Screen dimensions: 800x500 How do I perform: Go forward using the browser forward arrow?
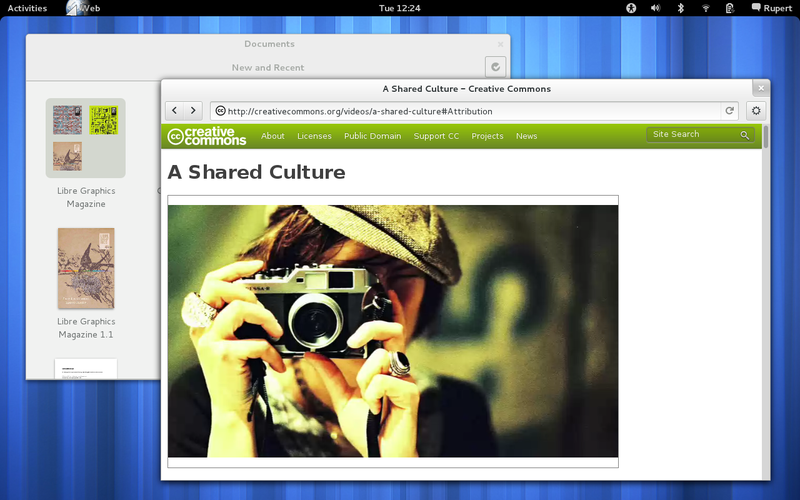[194, 111]
